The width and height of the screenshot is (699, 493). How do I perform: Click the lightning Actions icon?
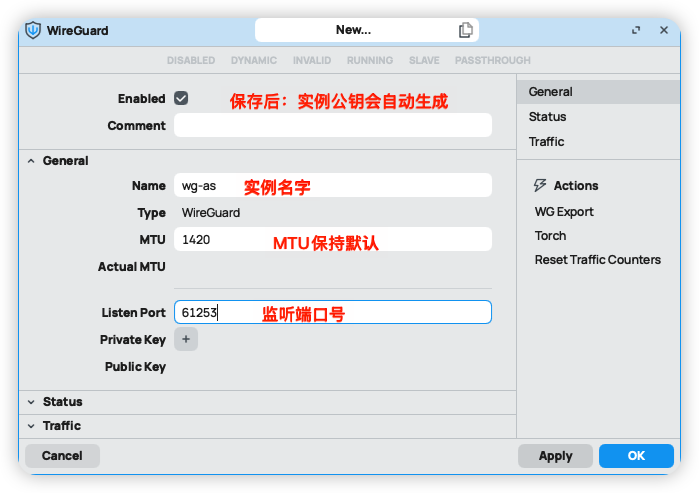click(x=540, y=185)
